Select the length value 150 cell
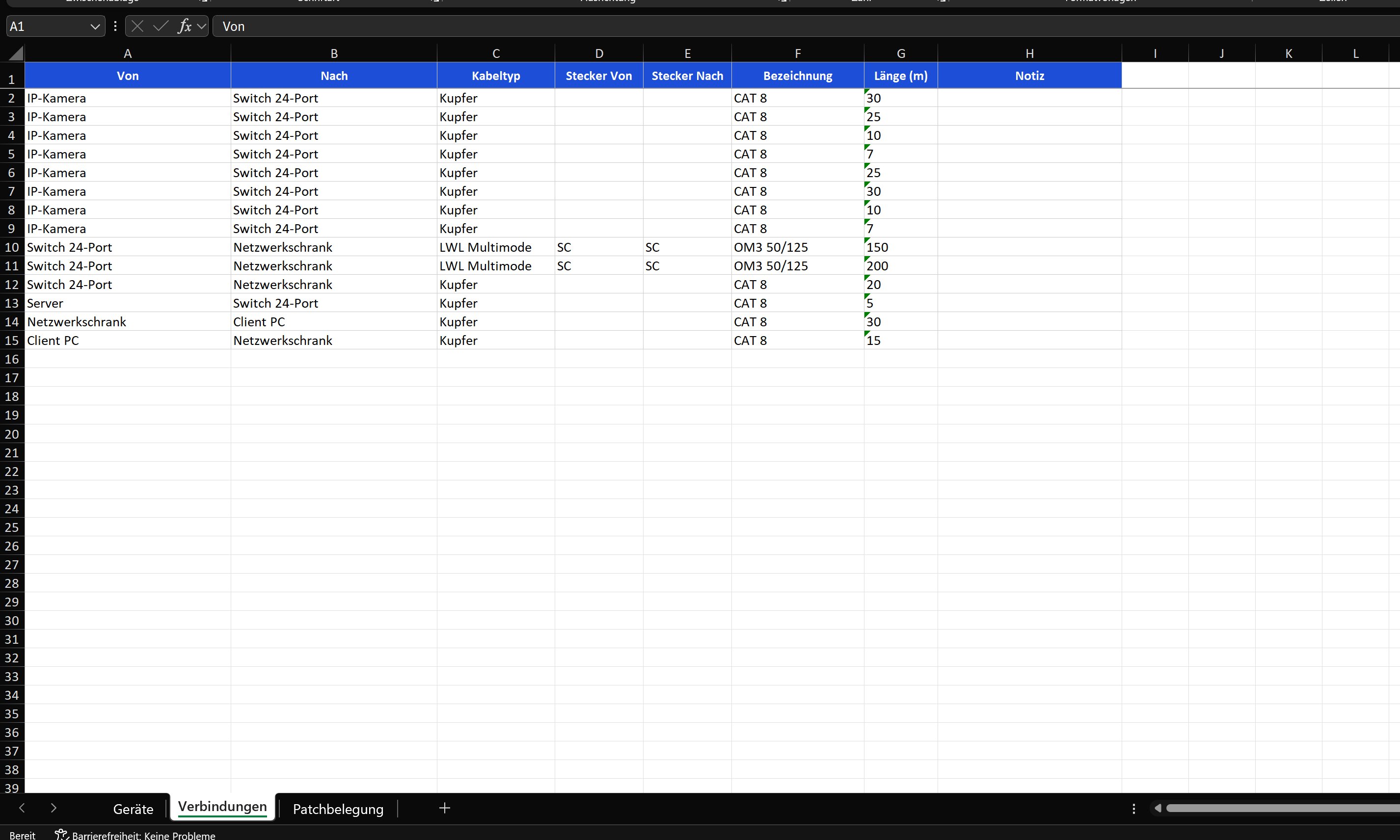This screenshot has height=840, width=1400. pyautogui.click(x=901, y=247)
